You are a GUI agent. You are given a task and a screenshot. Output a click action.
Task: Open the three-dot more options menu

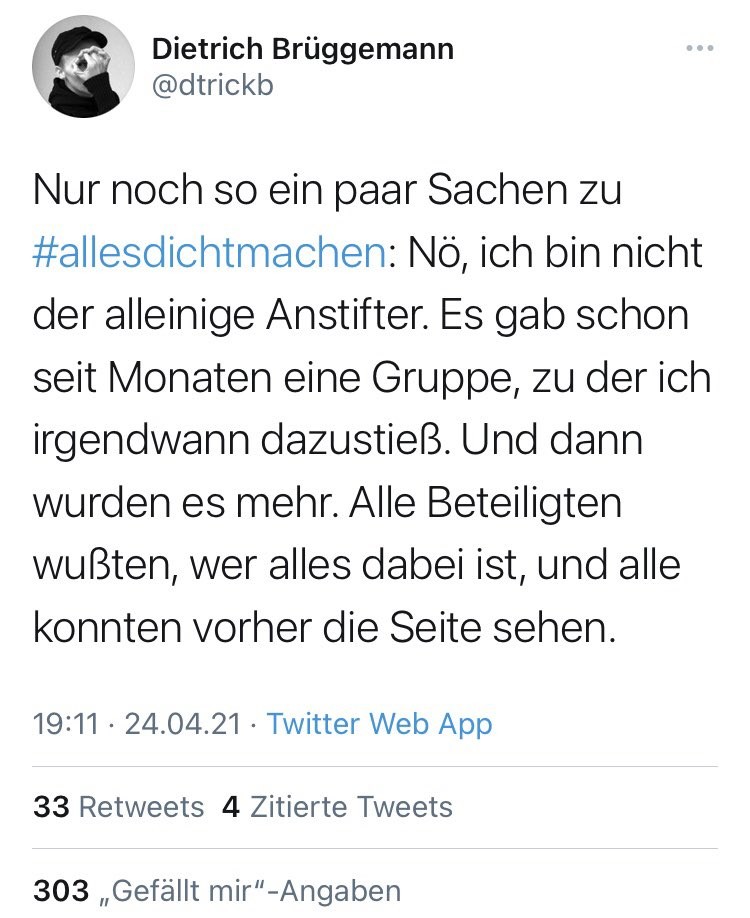[x=700, y=48]
